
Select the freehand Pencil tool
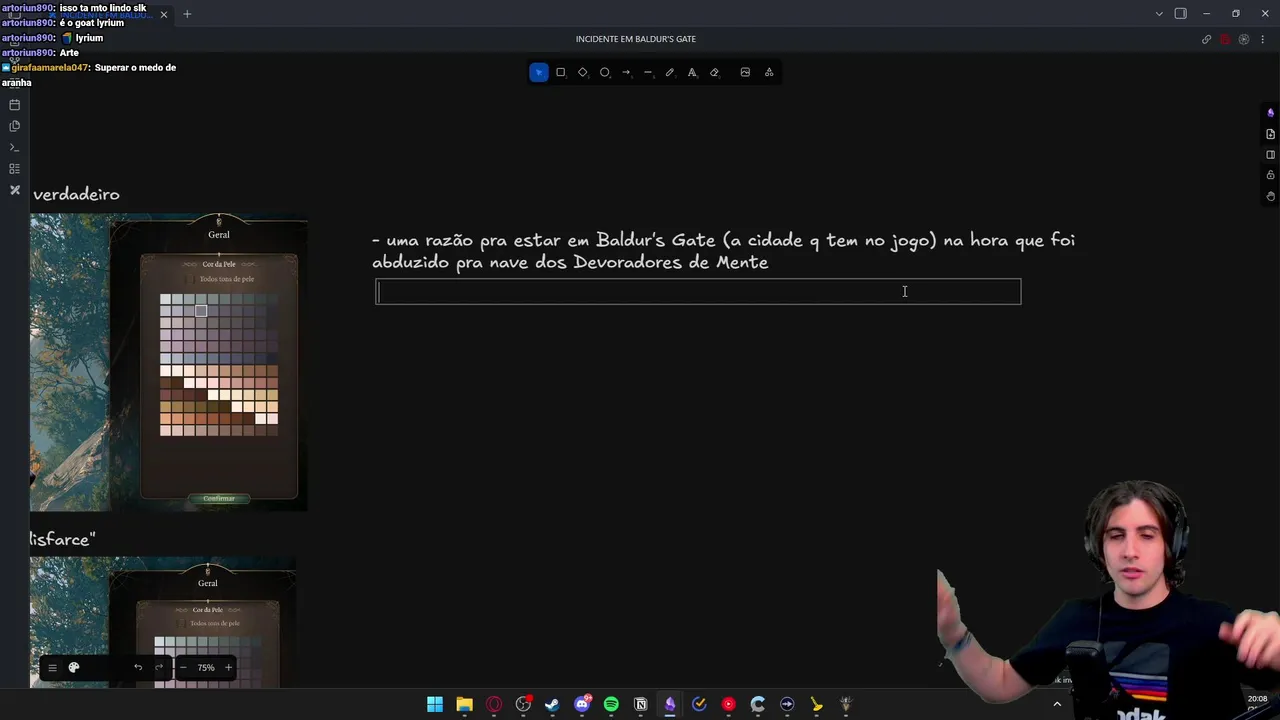pyautogui.click(x=670, y=72)
